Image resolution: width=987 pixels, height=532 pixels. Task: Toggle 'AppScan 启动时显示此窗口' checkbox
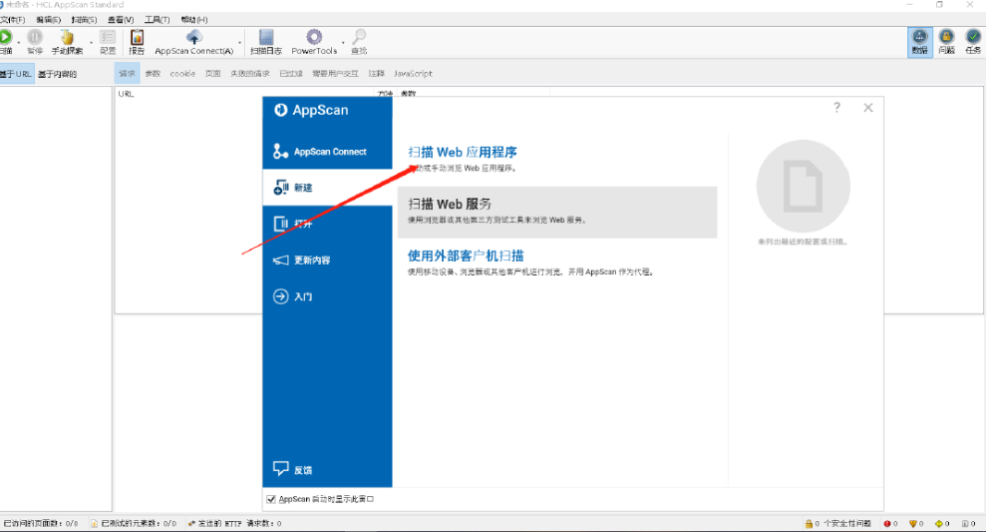point(271,499)
